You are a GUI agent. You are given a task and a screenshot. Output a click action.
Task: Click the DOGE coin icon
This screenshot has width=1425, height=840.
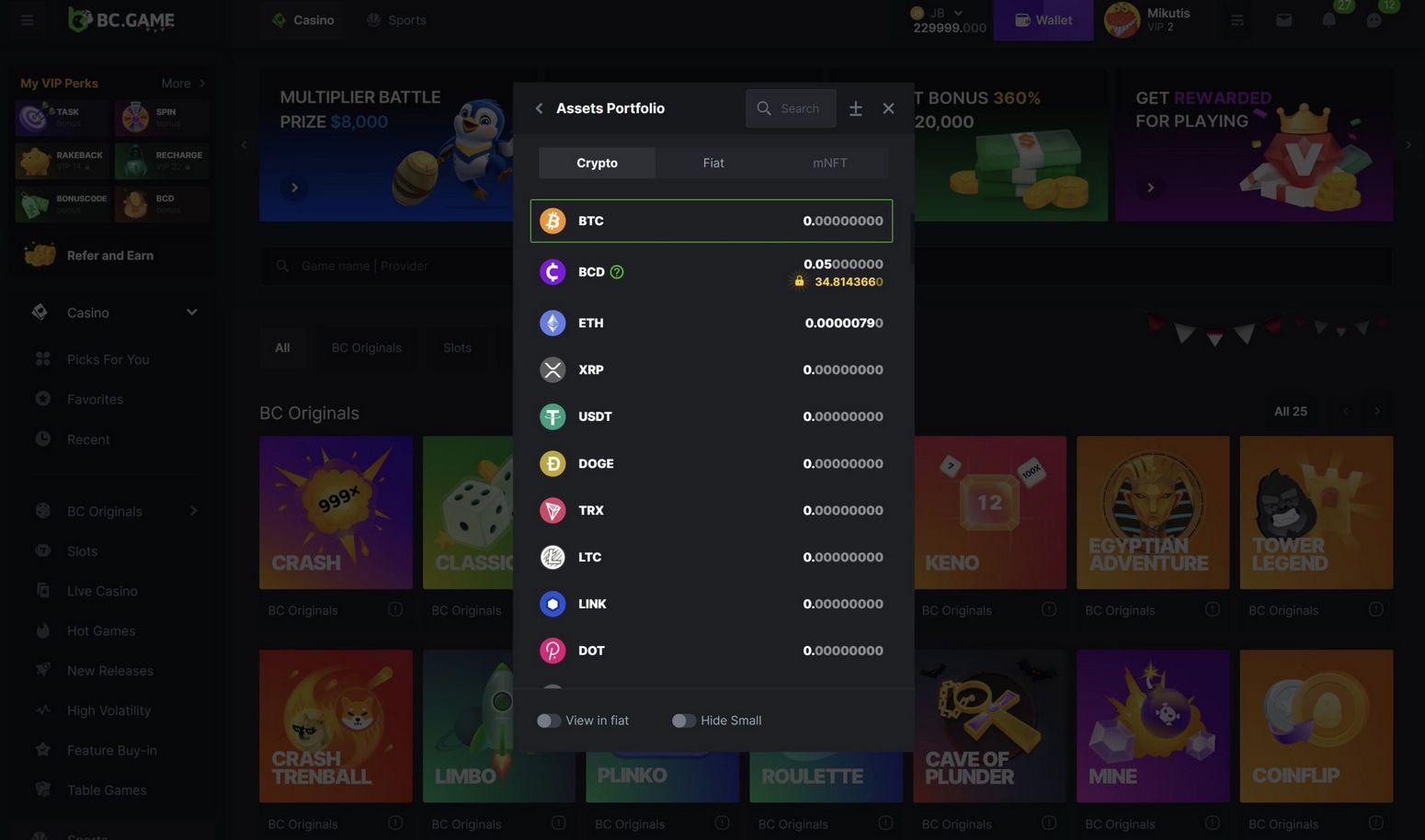coord(553,463)
